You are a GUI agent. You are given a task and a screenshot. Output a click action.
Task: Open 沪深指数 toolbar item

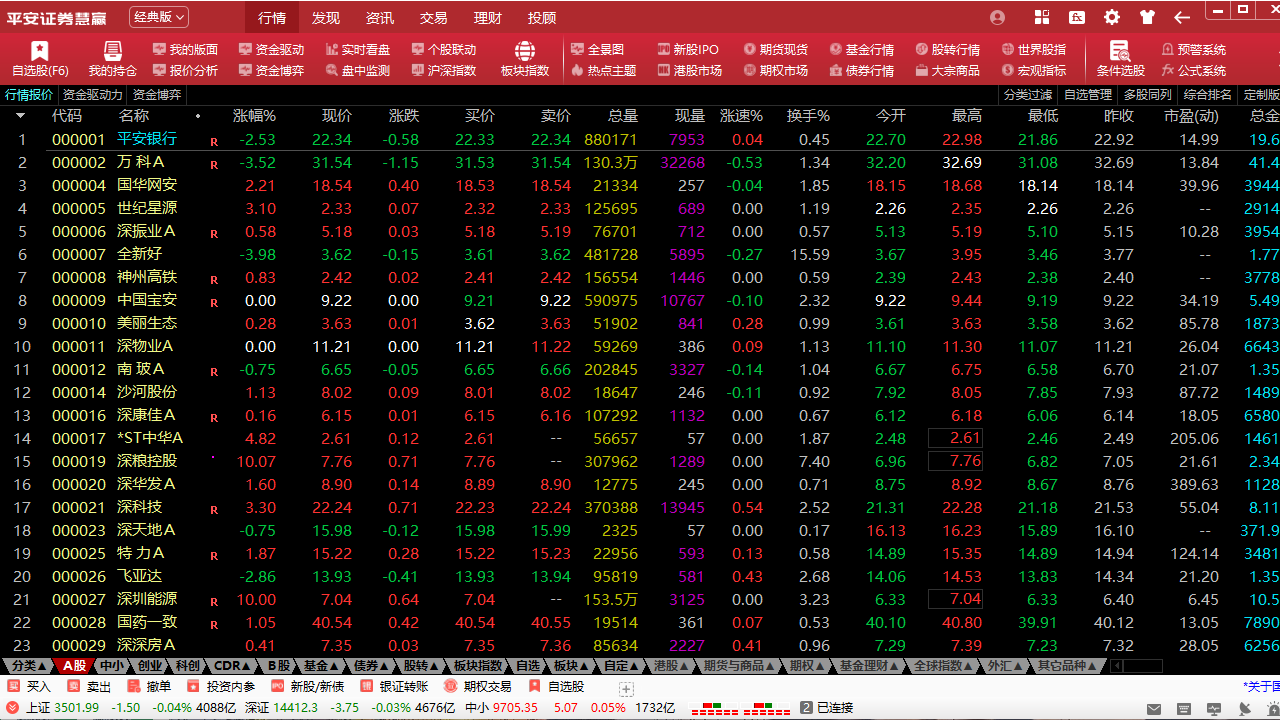pos(443,70)
